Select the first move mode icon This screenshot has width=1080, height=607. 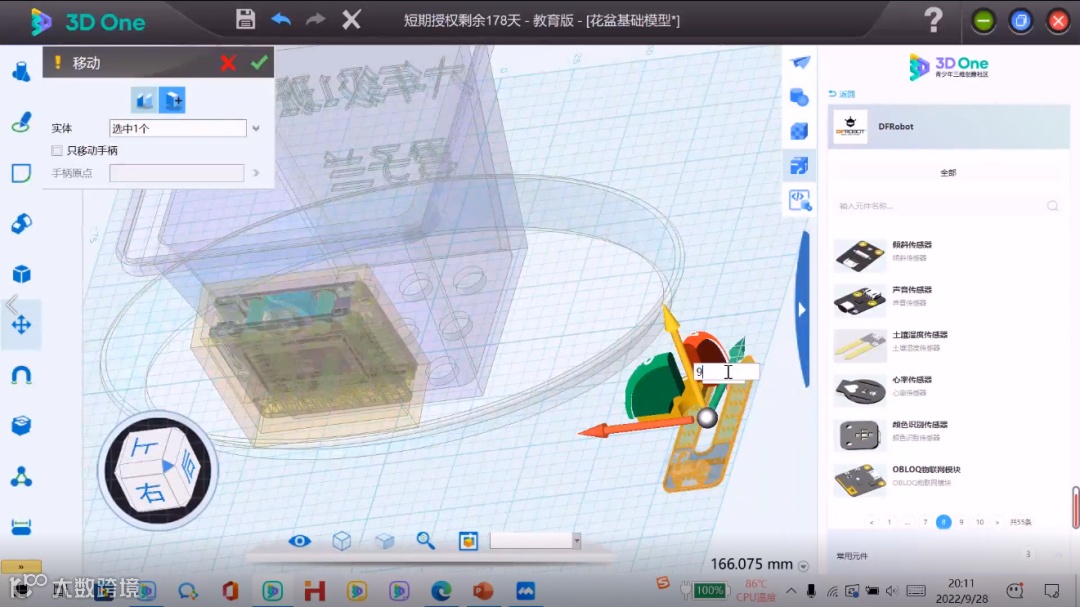tap(144, 101)
